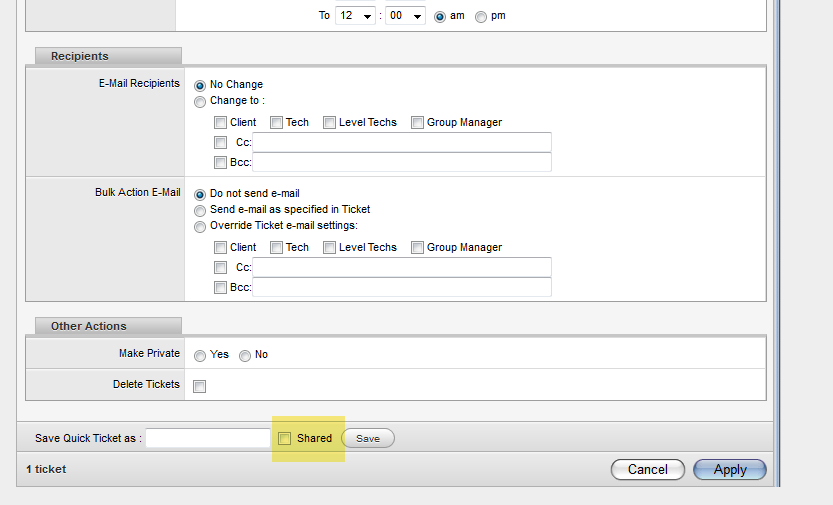Click the Save button
The width and height of the screenshot is (833, 505).
coord(368,438)
